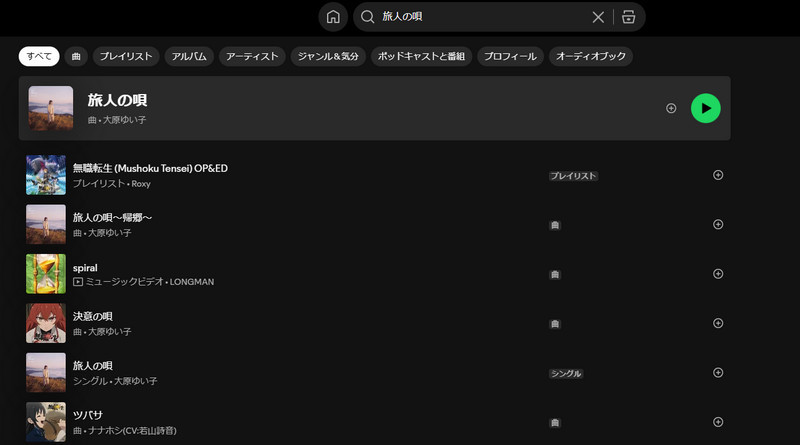
Task: Open 無職転生 (Mushoku Tensei) OP&ED playlist
Action: [x=150, y=168]
